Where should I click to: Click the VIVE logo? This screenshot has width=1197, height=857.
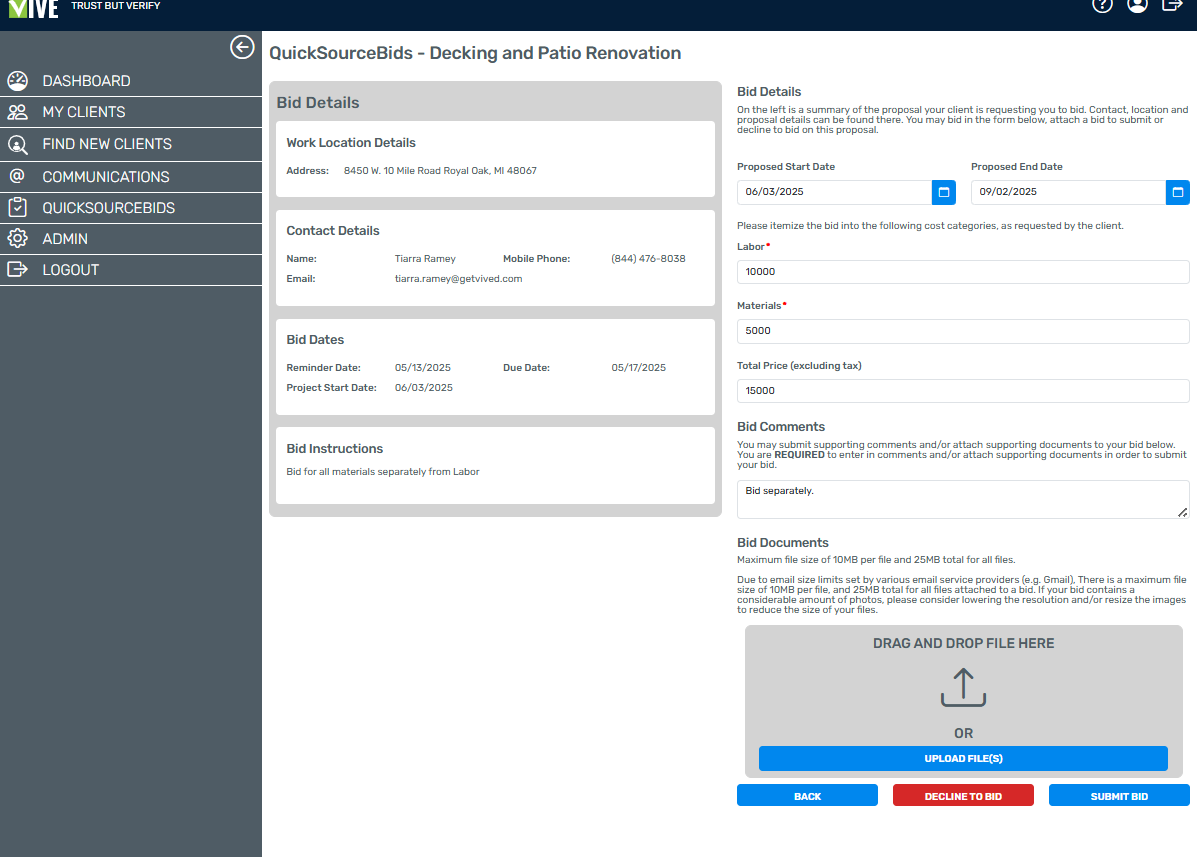pos(33,9)
